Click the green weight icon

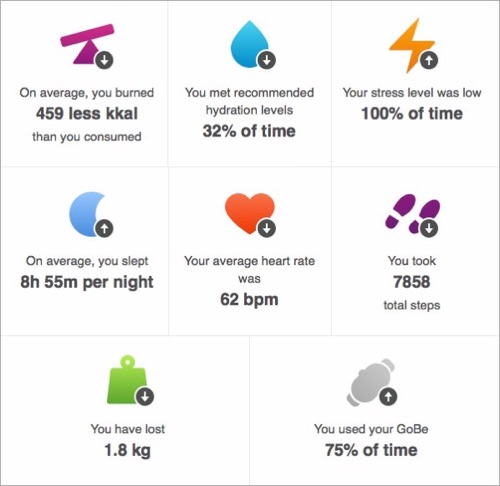[127, 380]
